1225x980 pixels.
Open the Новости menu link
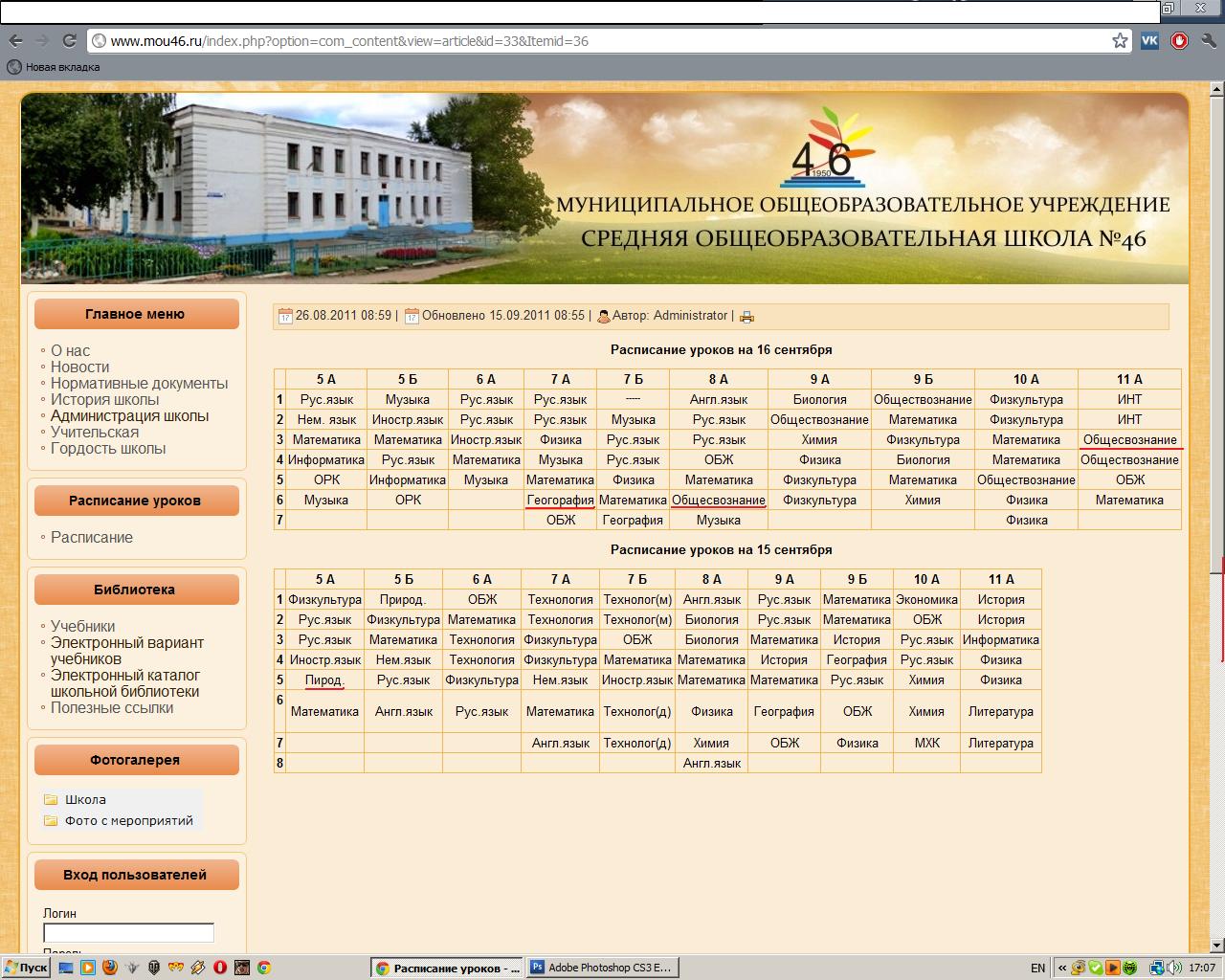click(x=79, y=367)
